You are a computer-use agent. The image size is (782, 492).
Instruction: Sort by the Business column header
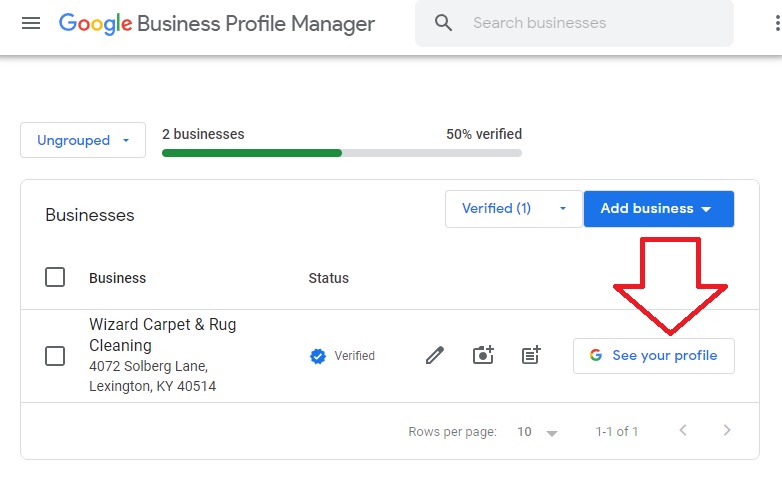pos(117,278)
